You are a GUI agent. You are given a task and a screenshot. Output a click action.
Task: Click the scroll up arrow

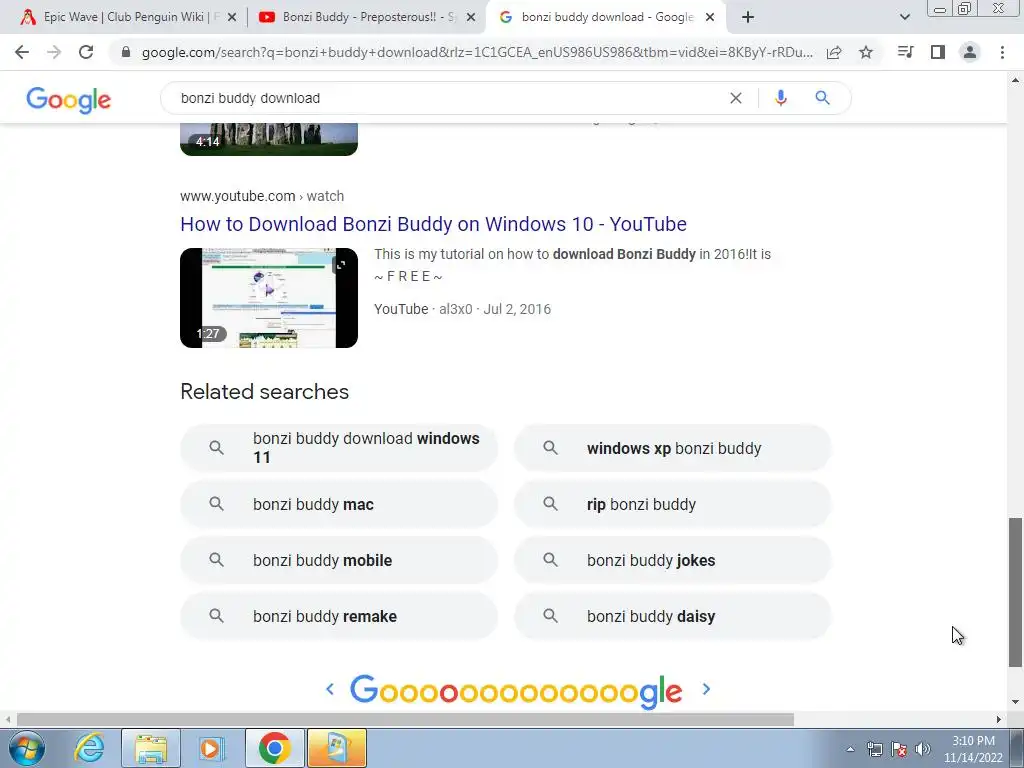click(1015, 80)
